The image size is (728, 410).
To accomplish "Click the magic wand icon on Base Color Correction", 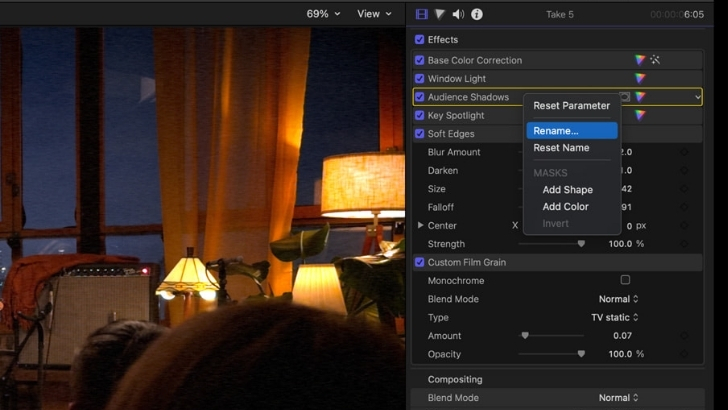I will click(655, 60).
